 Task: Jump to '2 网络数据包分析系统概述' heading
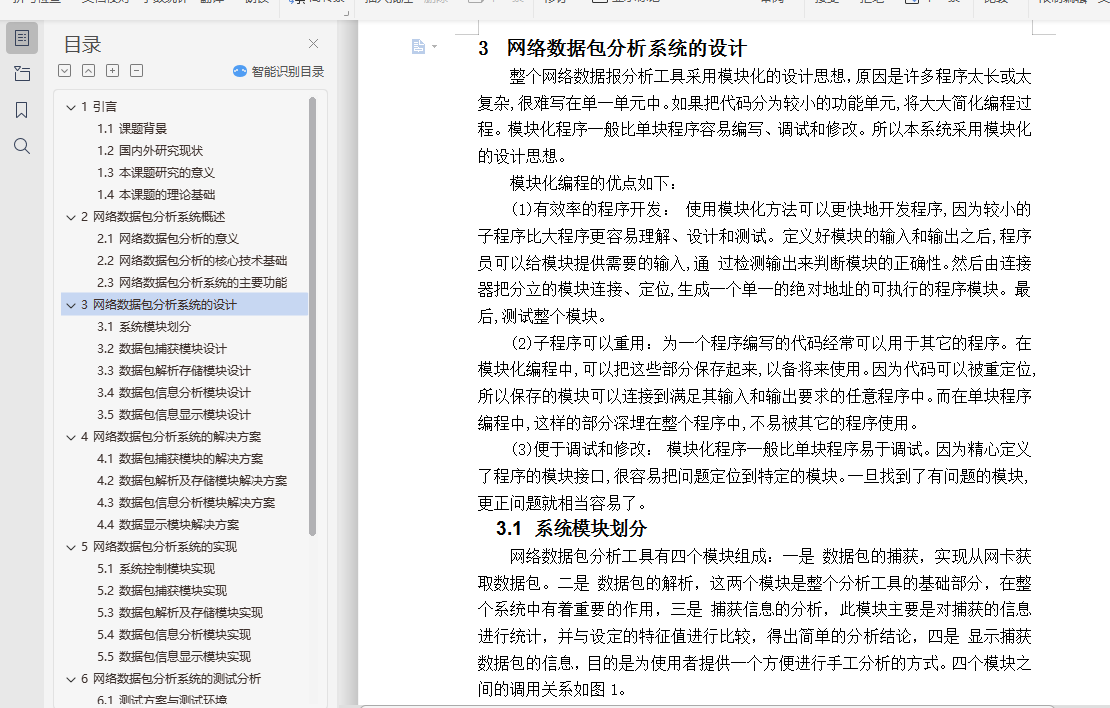(x=153, y=217)
